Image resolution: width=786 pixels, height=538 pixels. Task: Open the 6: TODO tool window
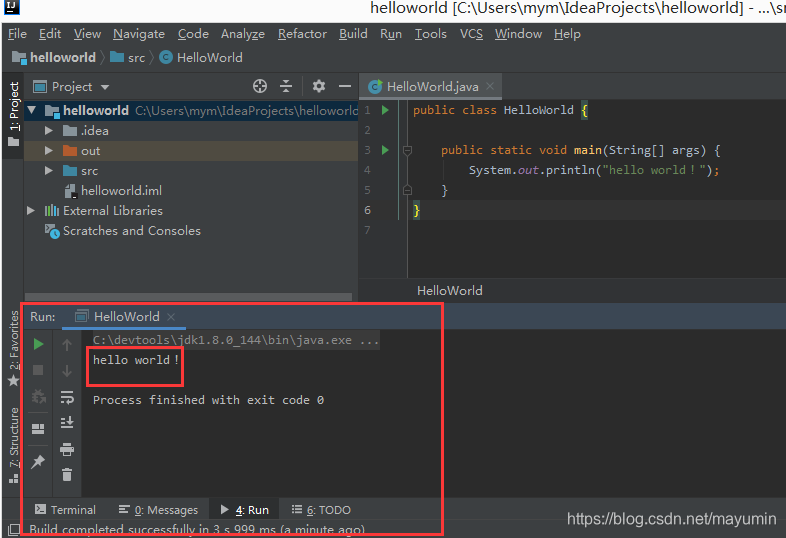click(x=321, y=510)
